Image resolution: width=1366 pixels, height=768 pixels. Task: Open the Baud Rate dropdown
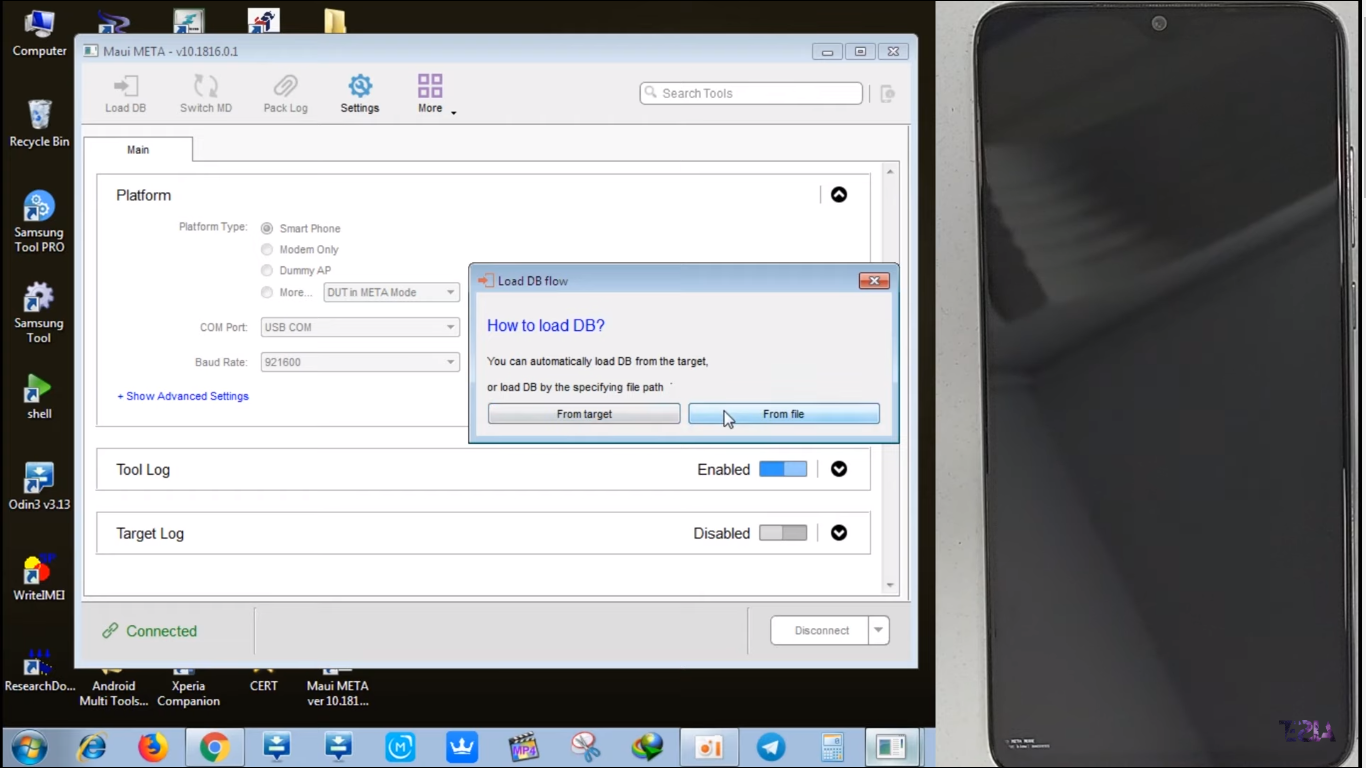click(360, 362)
